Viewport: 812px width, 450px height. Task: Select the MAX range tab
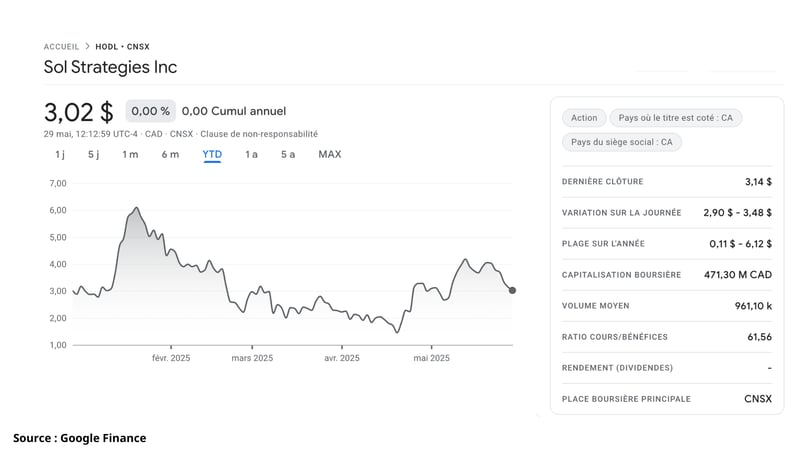[329, 154]
